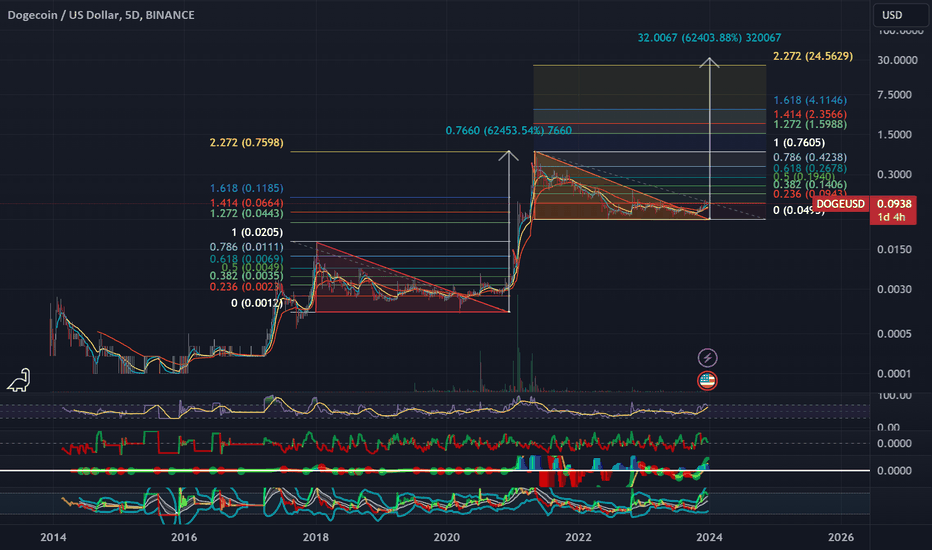Open the USD currency selector
This screenshot has height=550, width=932.
[900, 15]
